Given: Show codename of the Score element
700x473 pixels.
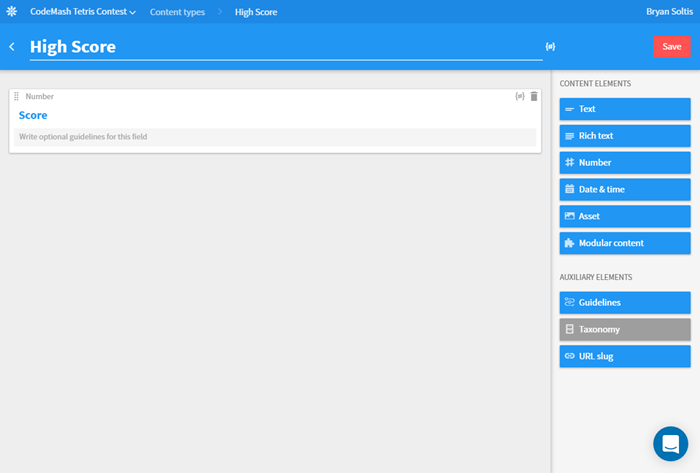Looking at the screenshot, I should pyautogui.click(x=520, y=96).
